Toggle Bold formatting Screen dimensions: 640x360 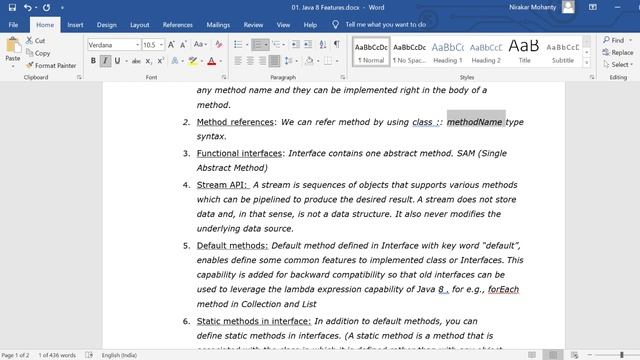click(x=93, y=61)
